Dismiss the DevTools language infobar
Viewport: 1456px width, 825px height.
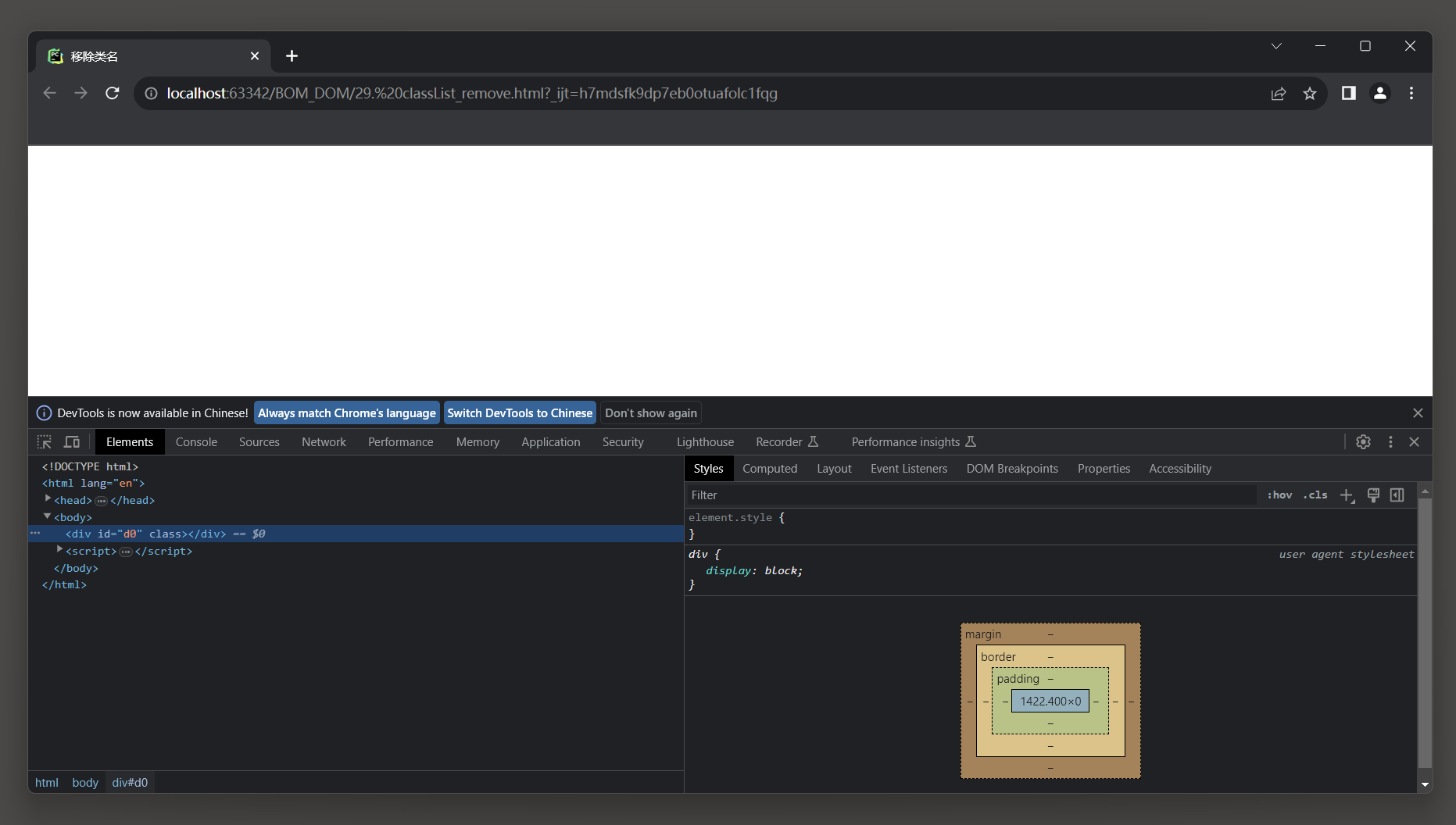(1418, 413)
